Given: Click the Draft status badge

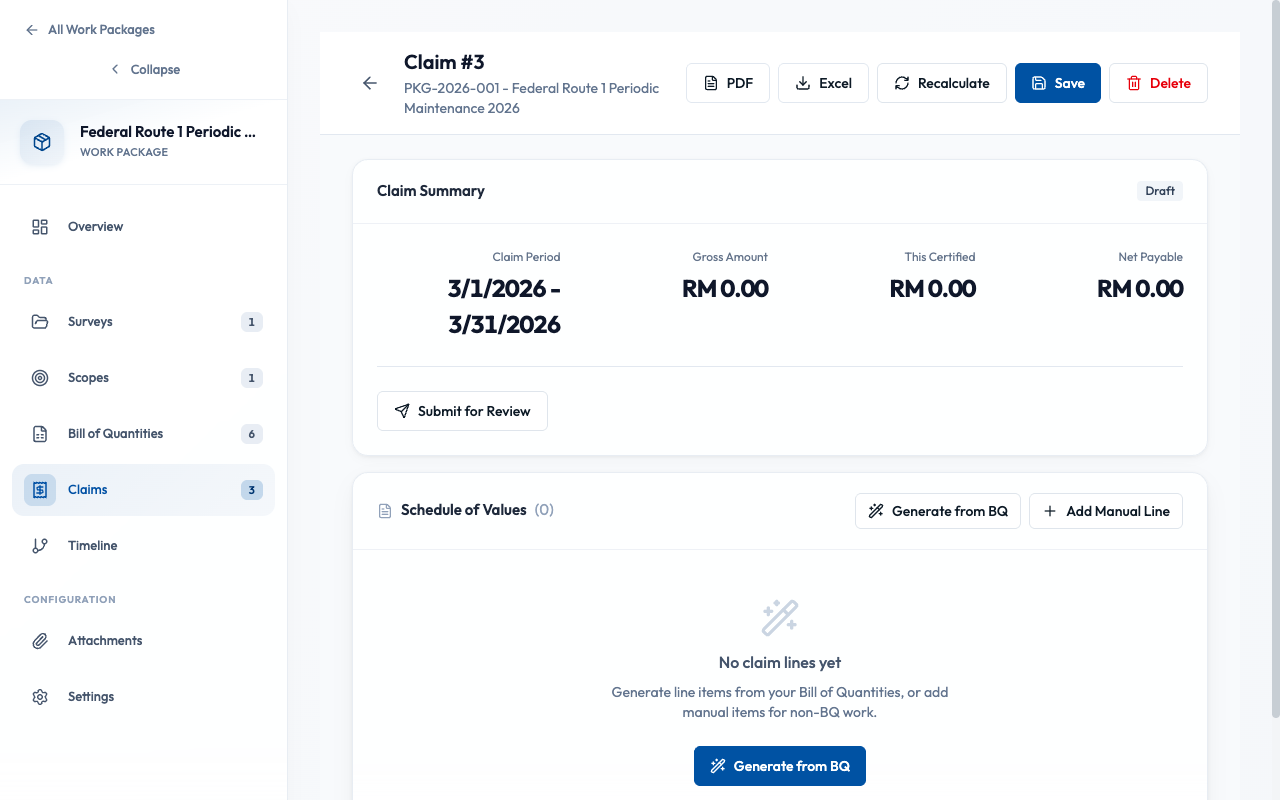Looking at the screenshot, I should coord(1159,190).
